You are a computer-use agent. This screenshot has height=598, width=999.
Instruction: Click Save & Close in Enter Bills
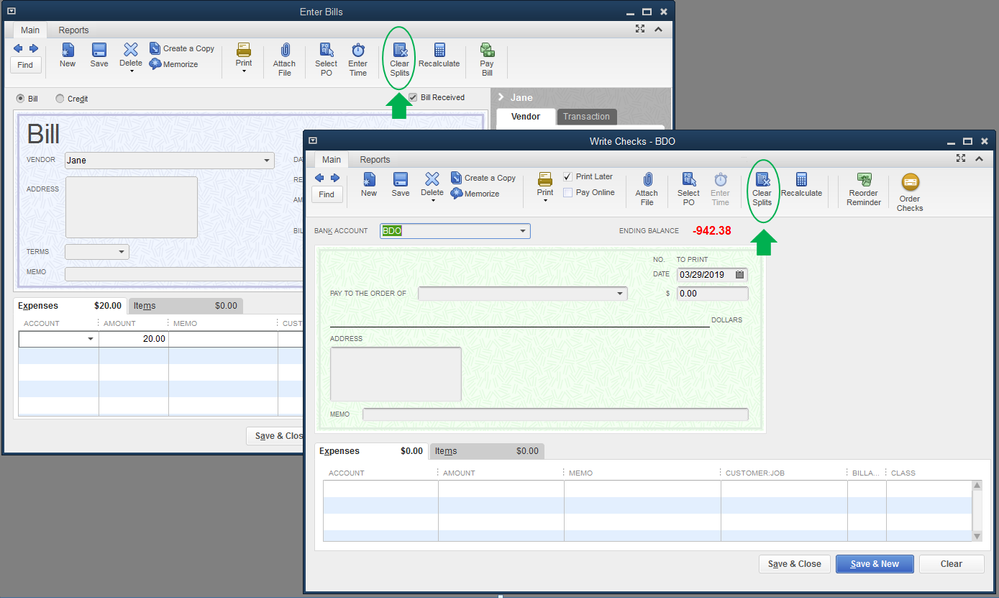coord(276,436)
